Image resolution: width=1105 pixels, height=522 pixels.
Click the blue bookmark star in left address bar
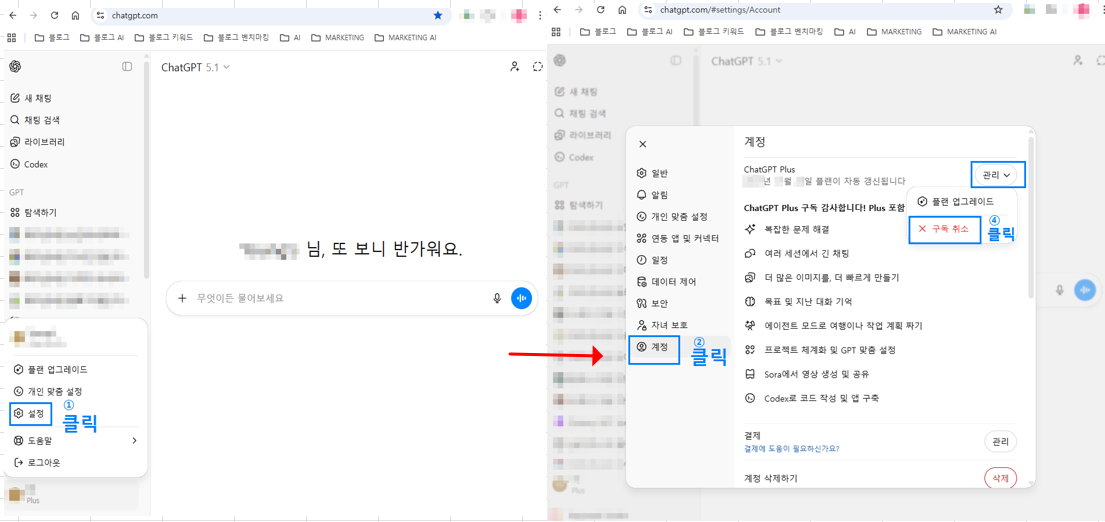[x=438, y=15]
